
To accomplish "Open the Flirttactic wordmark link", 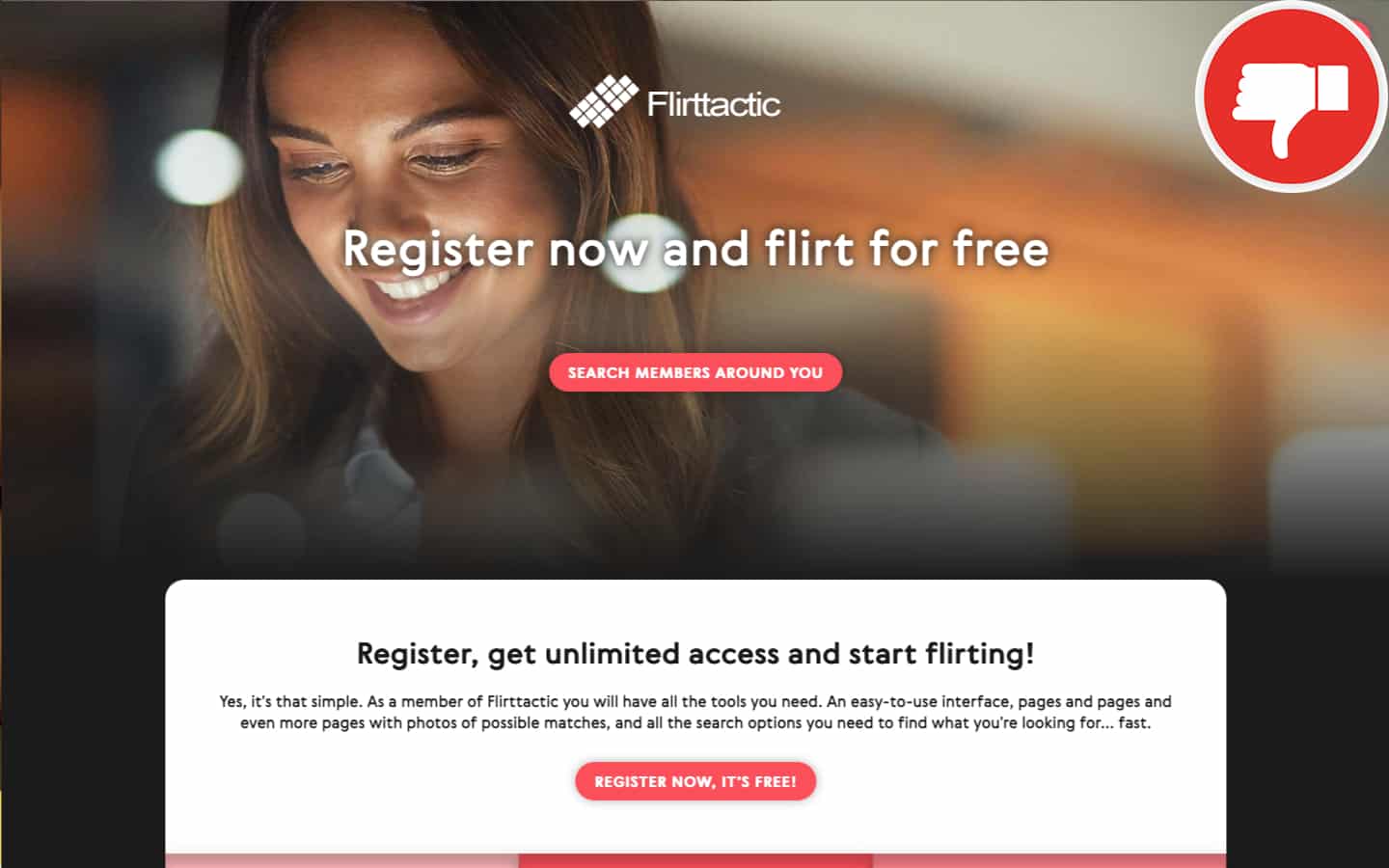I will 714,104.
